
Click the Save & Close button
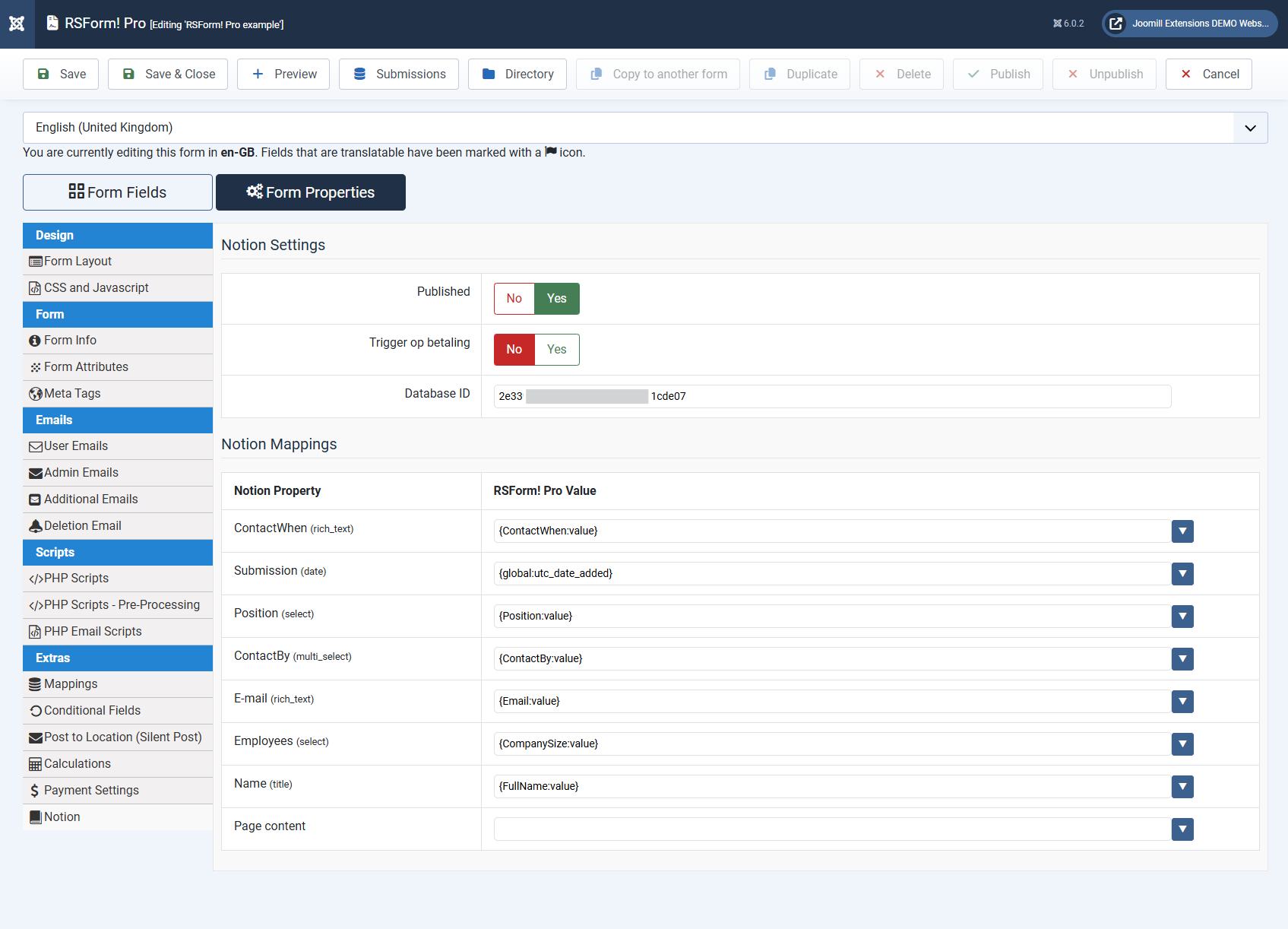168,74
